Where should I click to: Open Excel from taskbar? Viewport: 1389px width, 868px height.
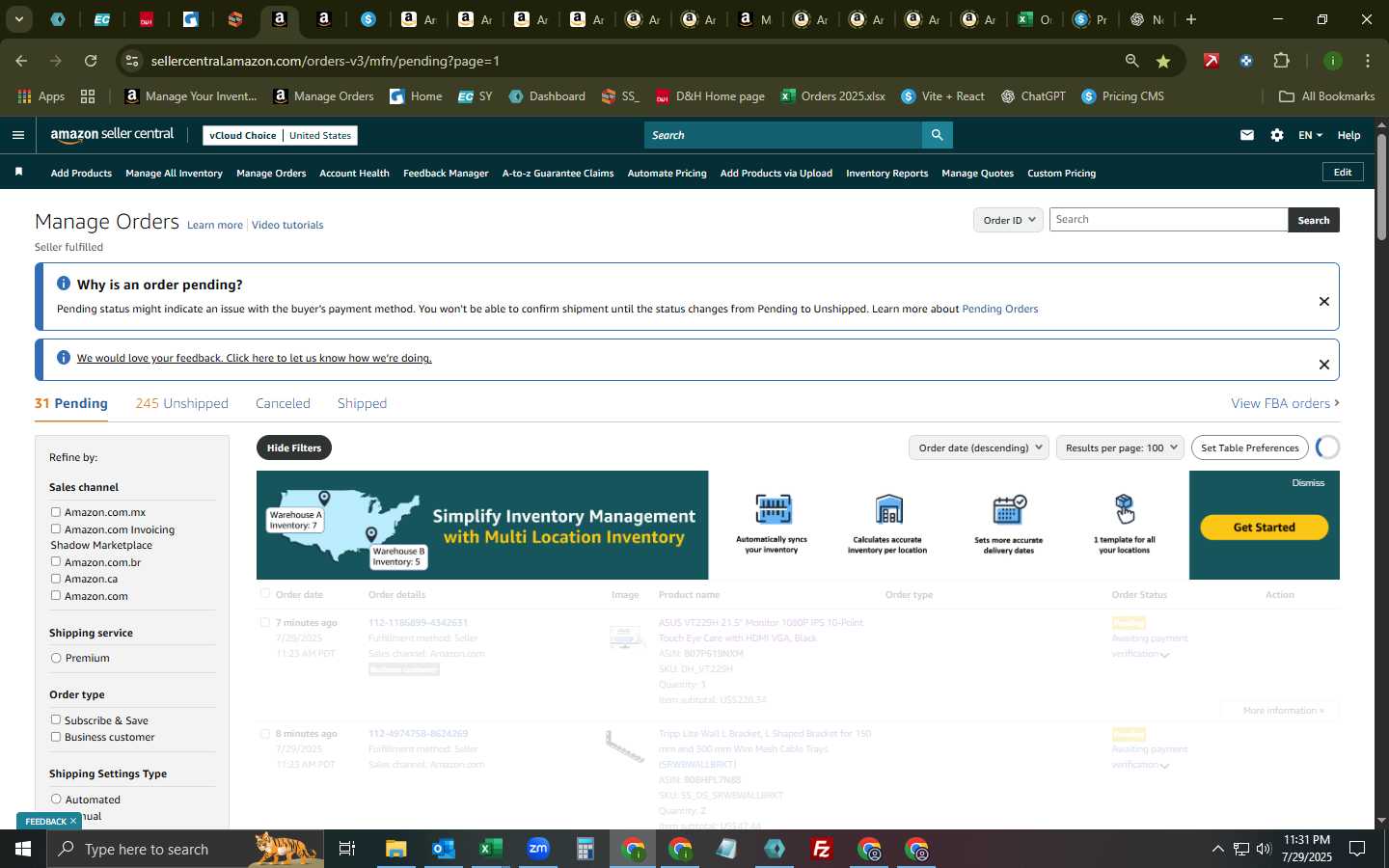pyautogui.click(x=490, y=849)
